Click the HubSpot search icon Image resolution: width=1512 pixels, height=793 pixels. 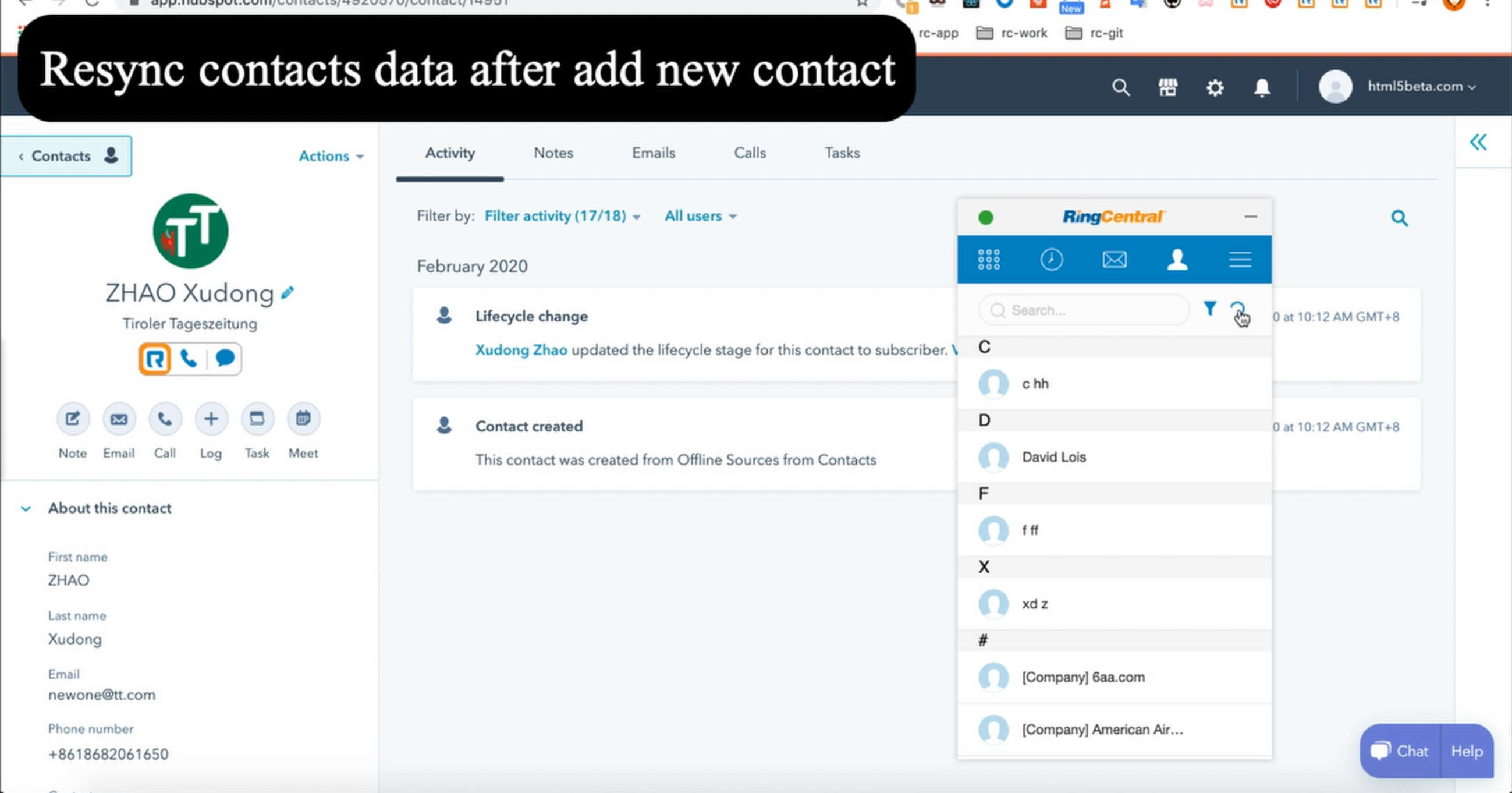point(1120,87)
